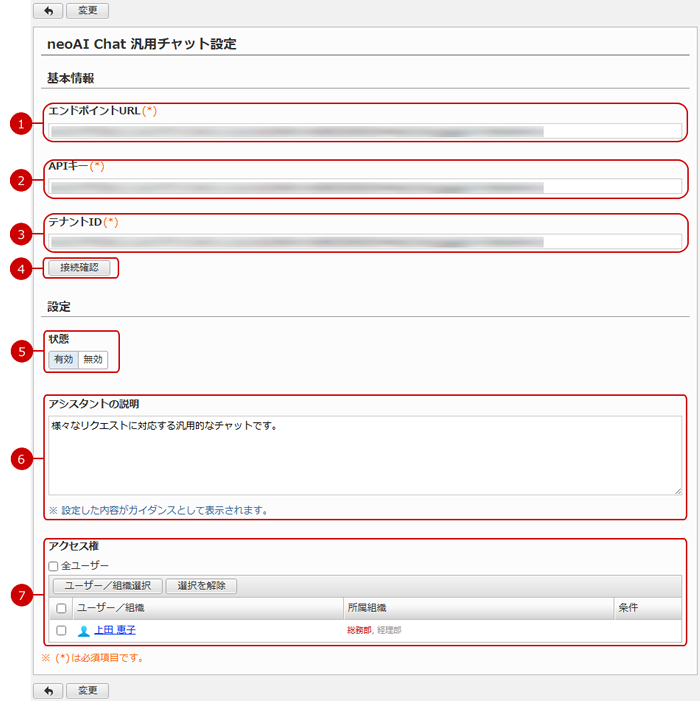
Task: Click the bottom back arrow button
Action: 48,691
